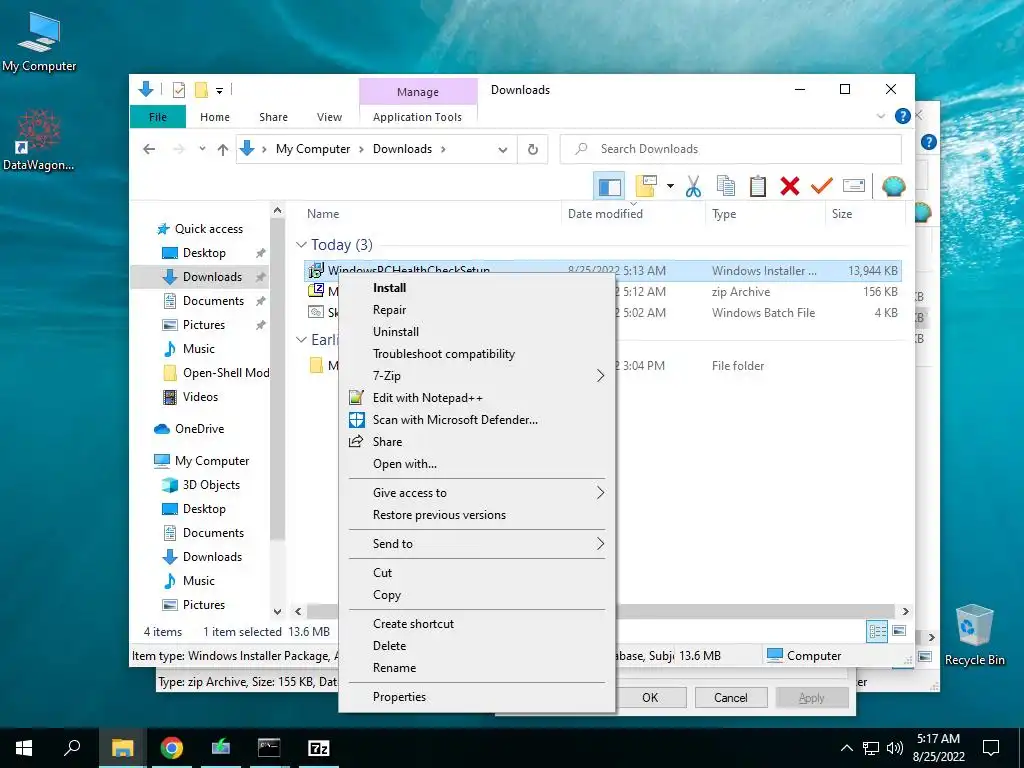Click the new folder toolbar icon
Image resolution: width=1024 pixels, height=768 pixels.
coord(646,187)
